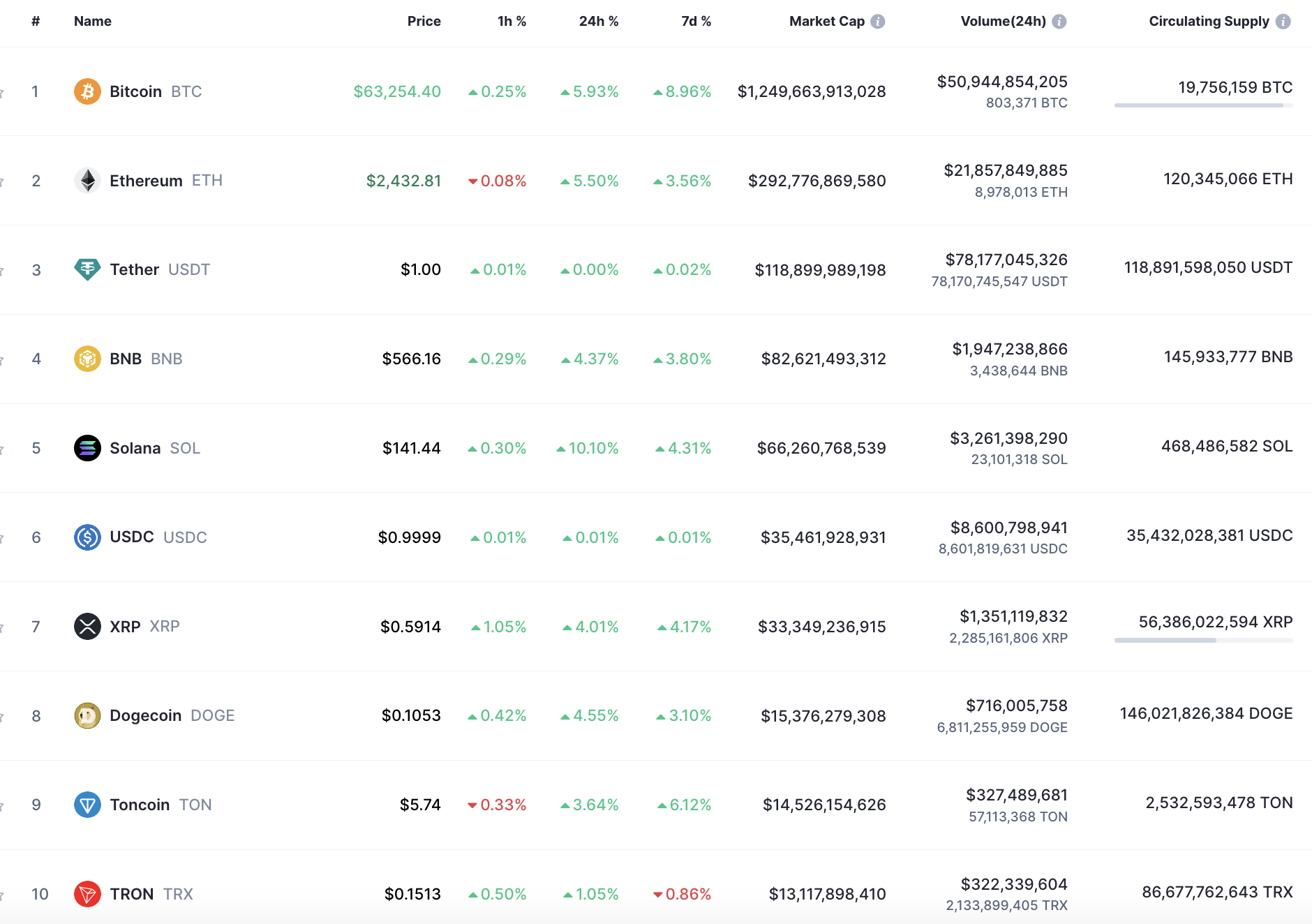Click Bitcoin price $63,254.40
The image size is (1312, 924).
click(397, 91)
